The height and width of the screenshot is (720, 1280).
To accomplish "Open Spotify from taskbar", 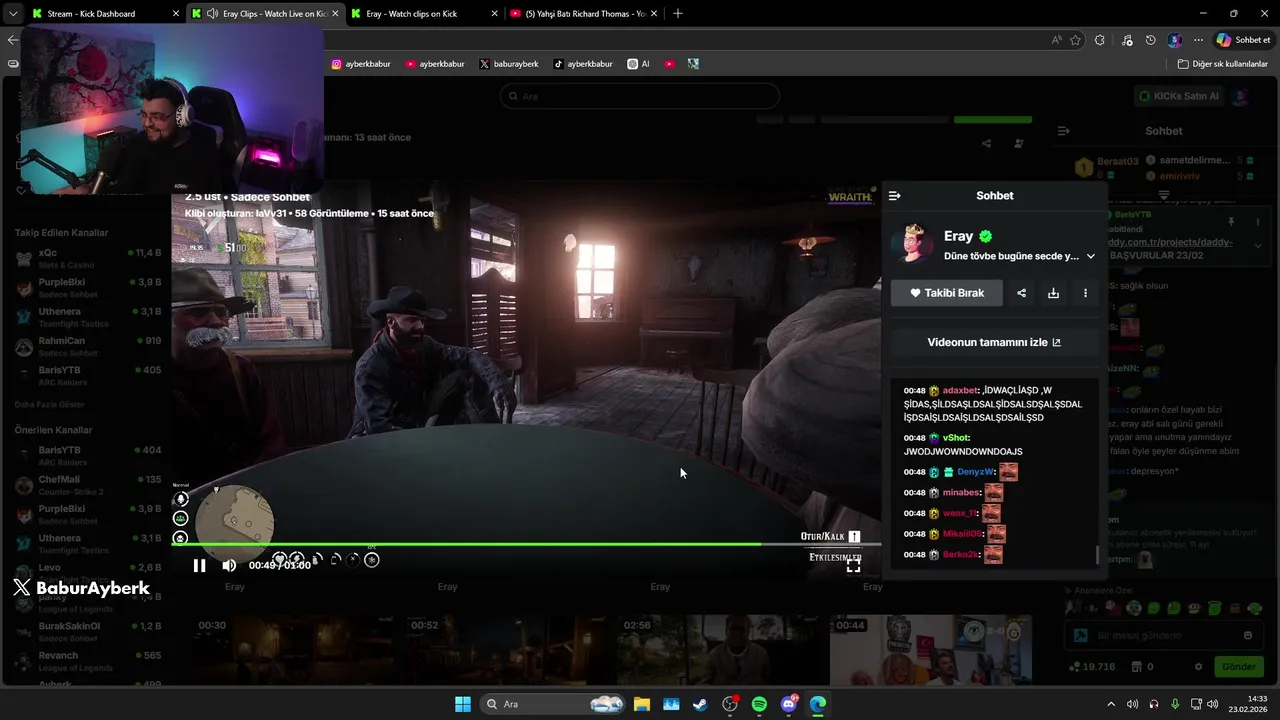I will 759,704.
